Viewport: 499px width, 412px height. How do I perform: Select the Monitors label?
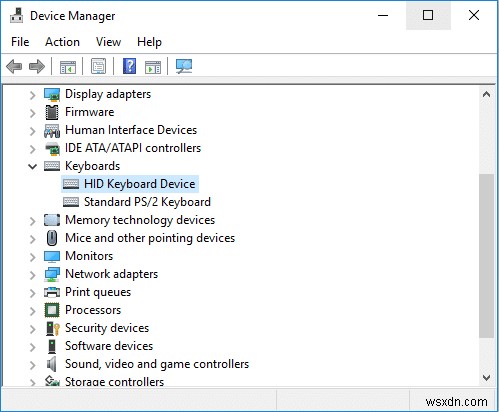pos(89,256)
